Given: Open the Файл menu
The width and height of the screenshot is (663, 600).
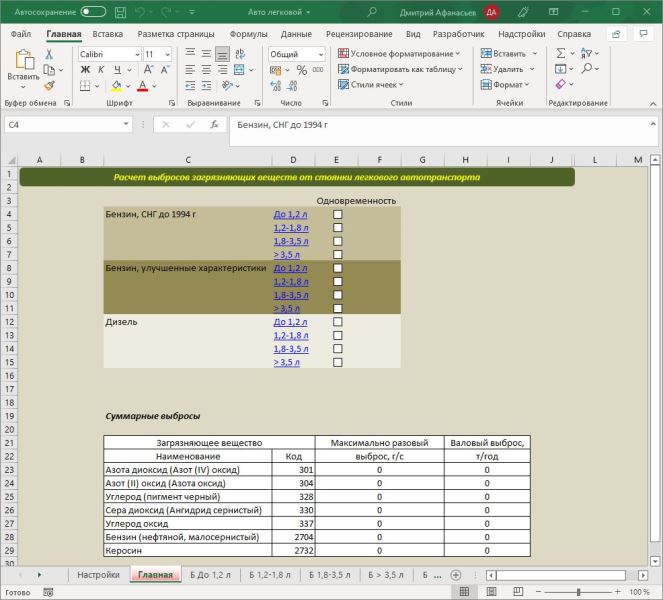Looking at the screenshot, I should coord(21,34).
